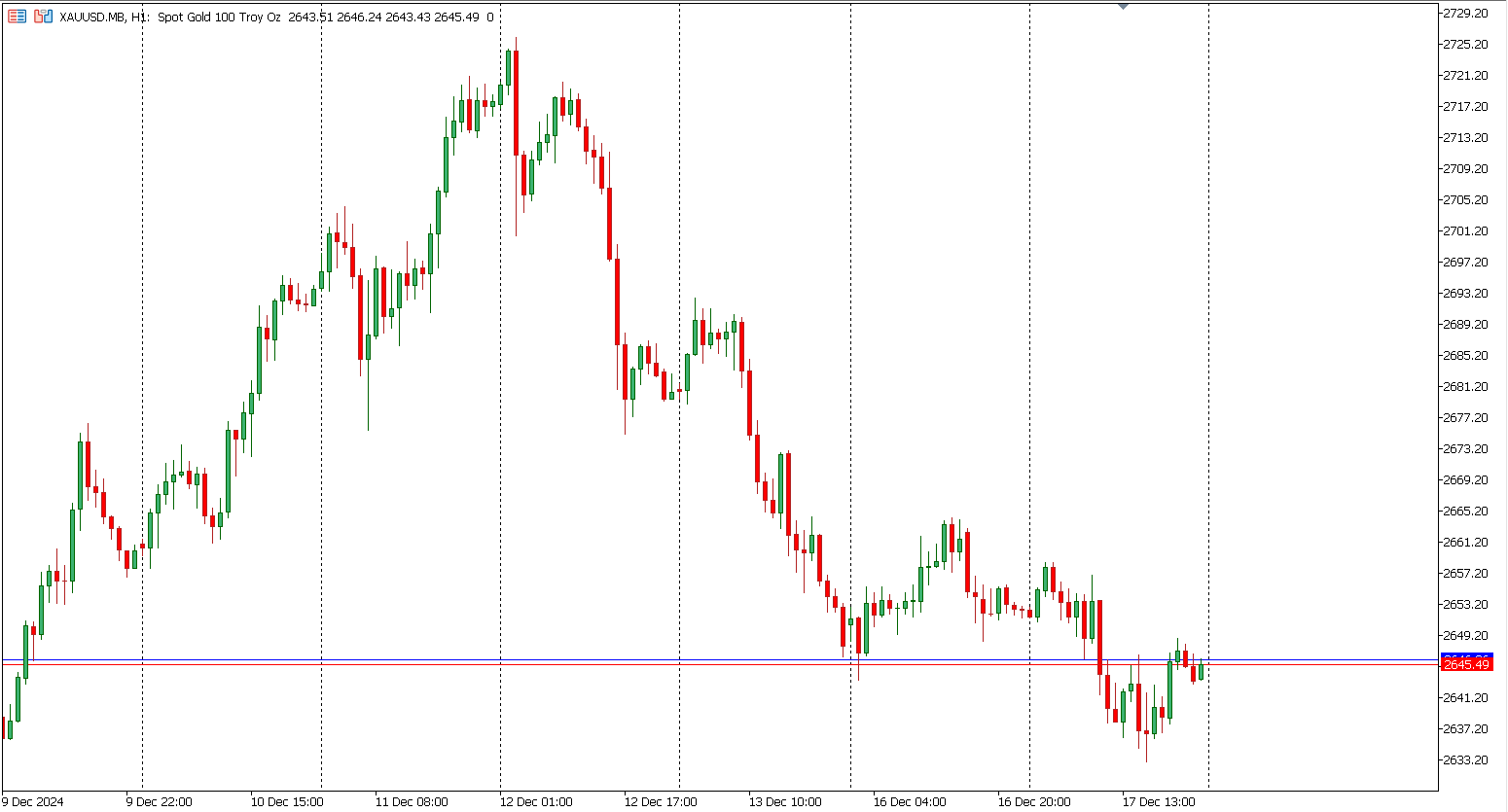Click the 2701.20 price scale label

(1466, 230)
